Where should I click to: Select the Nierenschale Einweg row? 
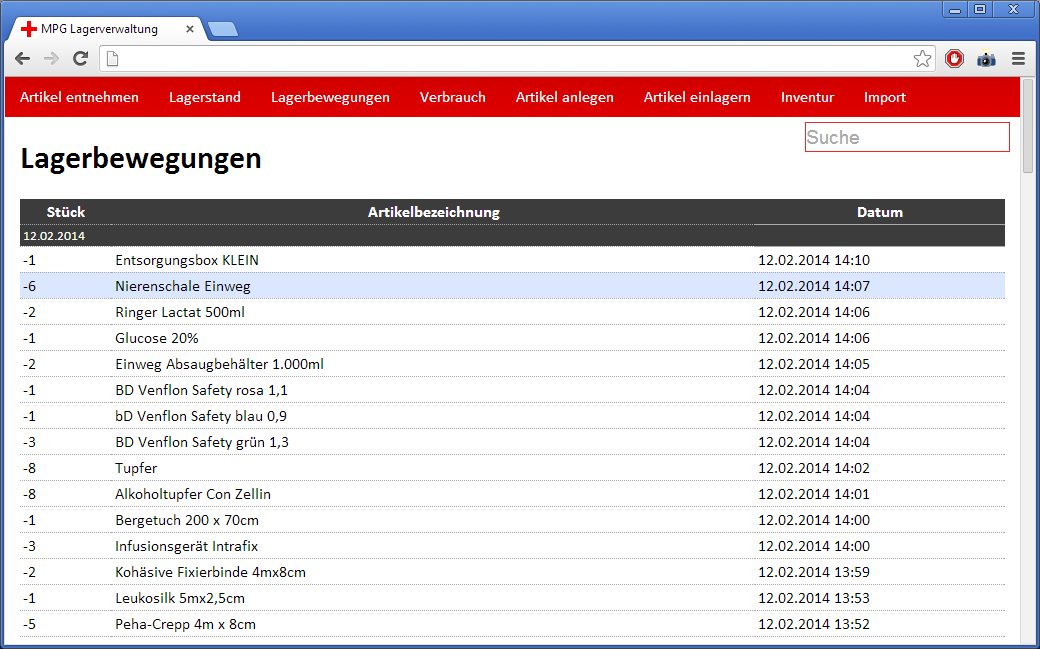click(x=182, y=286)
